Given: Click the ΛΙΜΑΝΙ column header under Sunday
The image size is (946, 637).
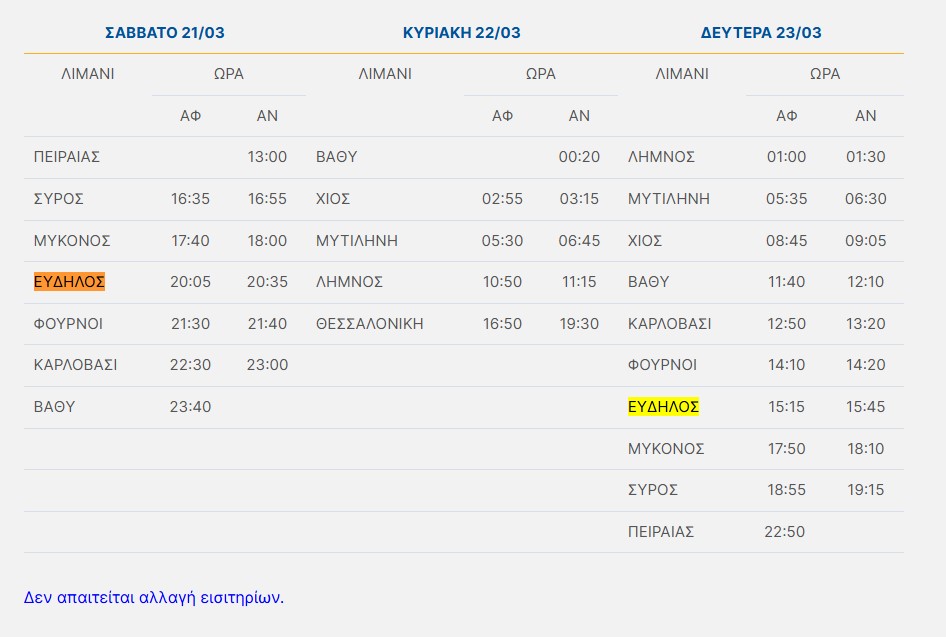Looking at the screenshot, I should 385,74.
